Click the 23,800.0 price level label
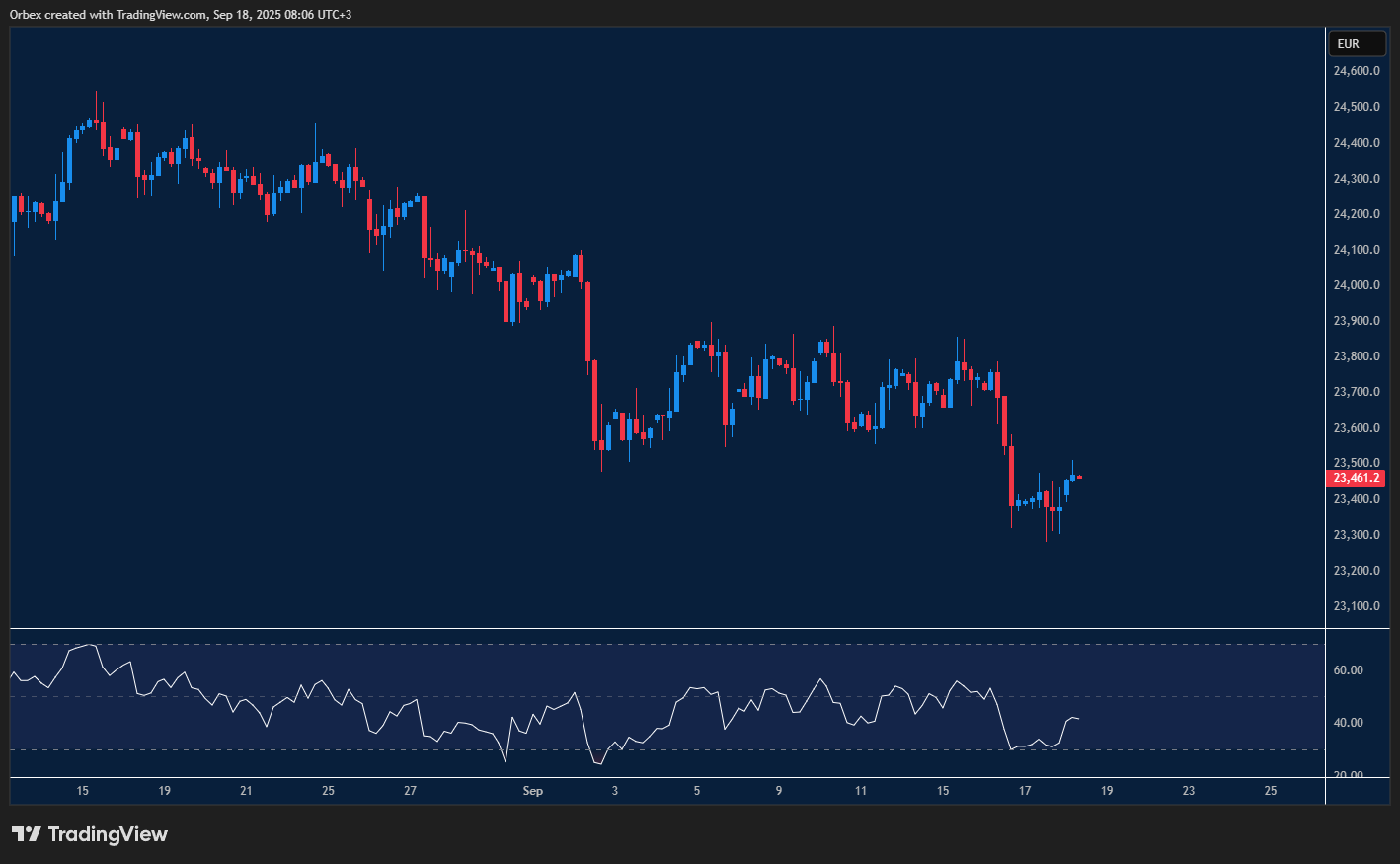The height and width of the screenshot is (864, 1400). click(x=1357, y=356)
